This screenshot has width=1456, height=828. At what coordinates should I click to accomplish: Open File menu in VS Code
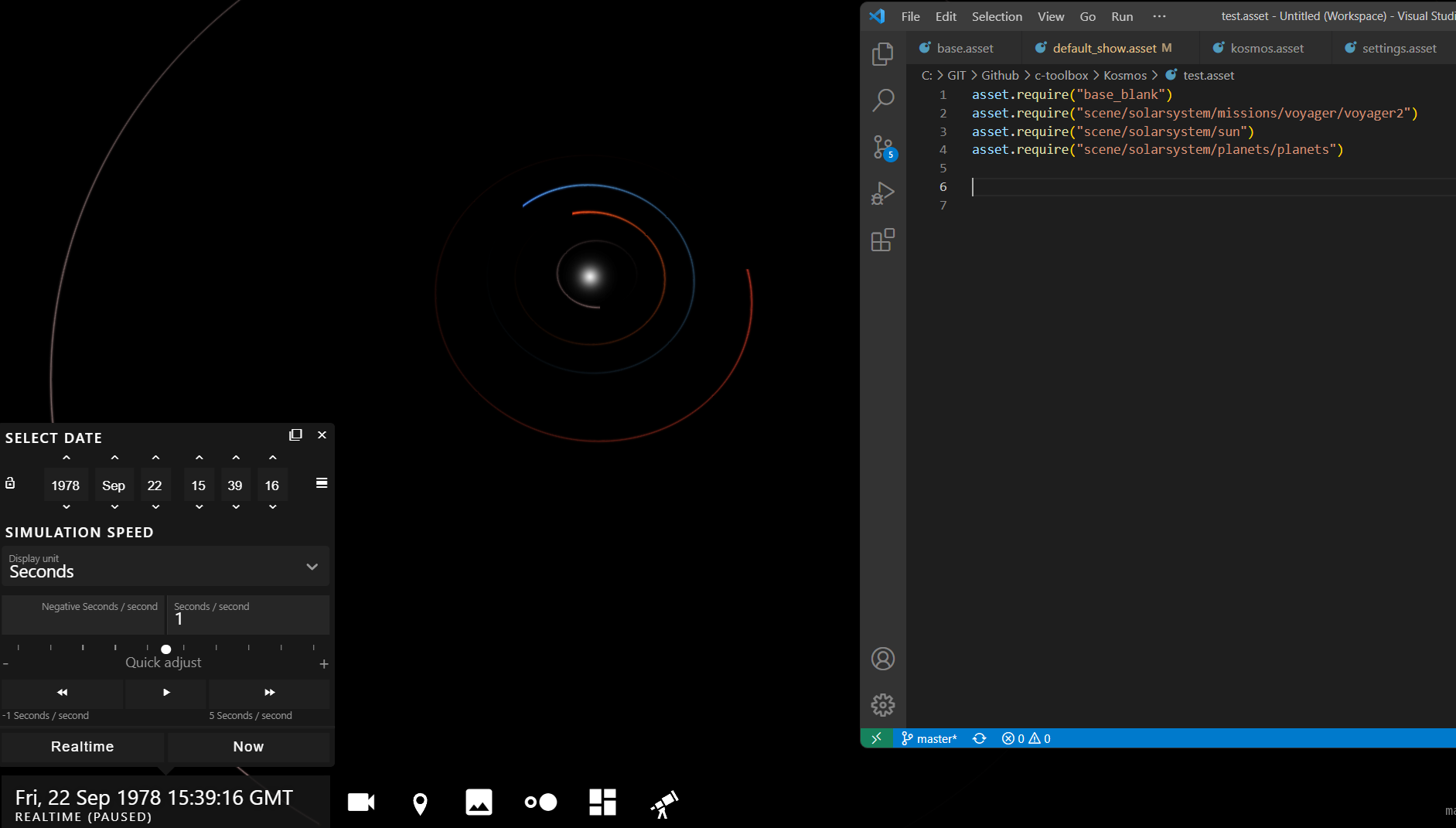pyautogui.click(x=910, y=16)
